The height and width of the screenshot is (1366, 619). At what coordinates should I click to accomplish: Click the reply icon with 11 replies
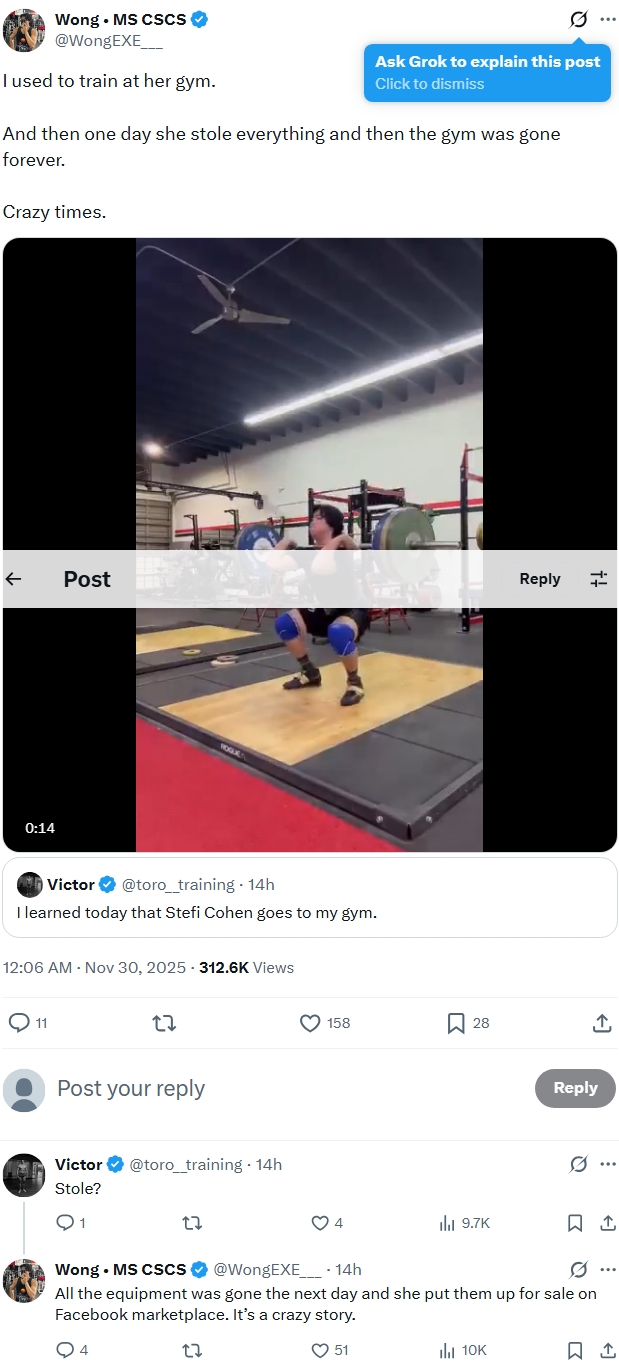click(19, 1023)
